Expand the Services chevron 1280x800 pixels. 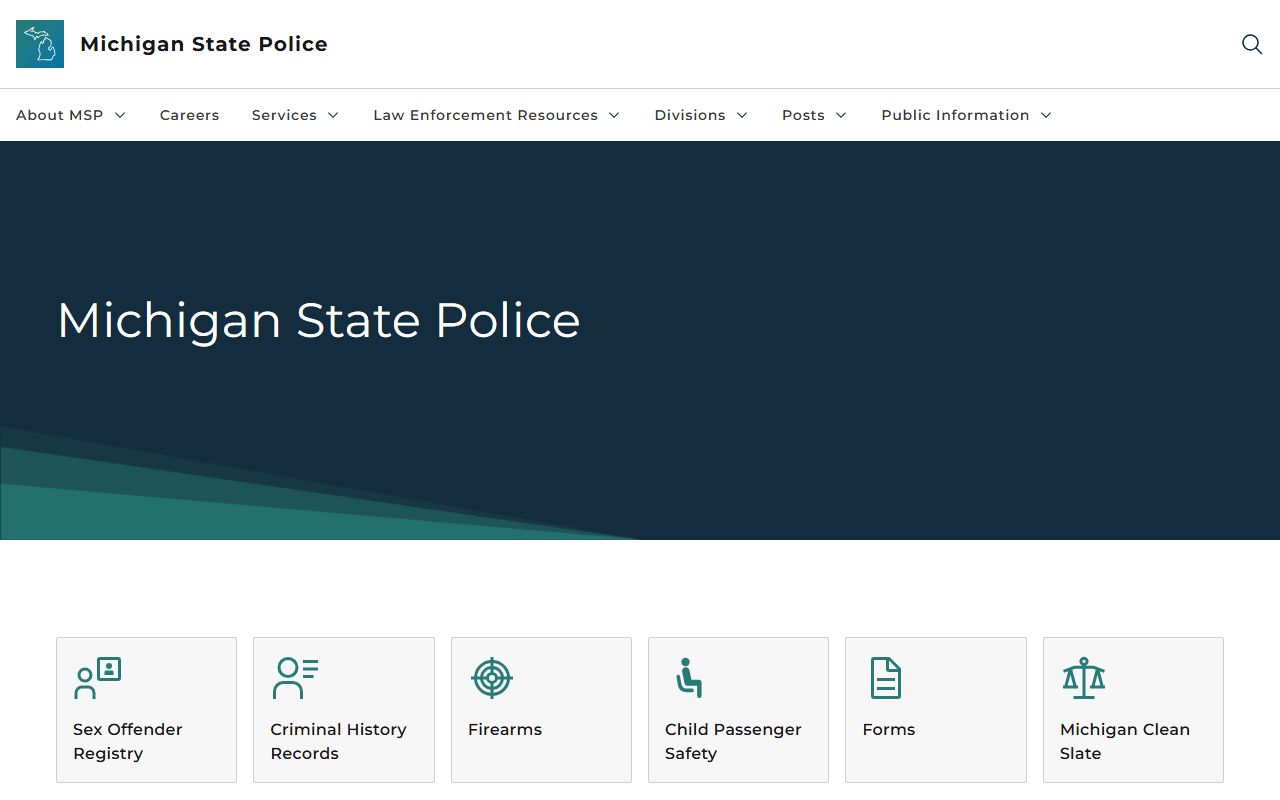point(333,115)
